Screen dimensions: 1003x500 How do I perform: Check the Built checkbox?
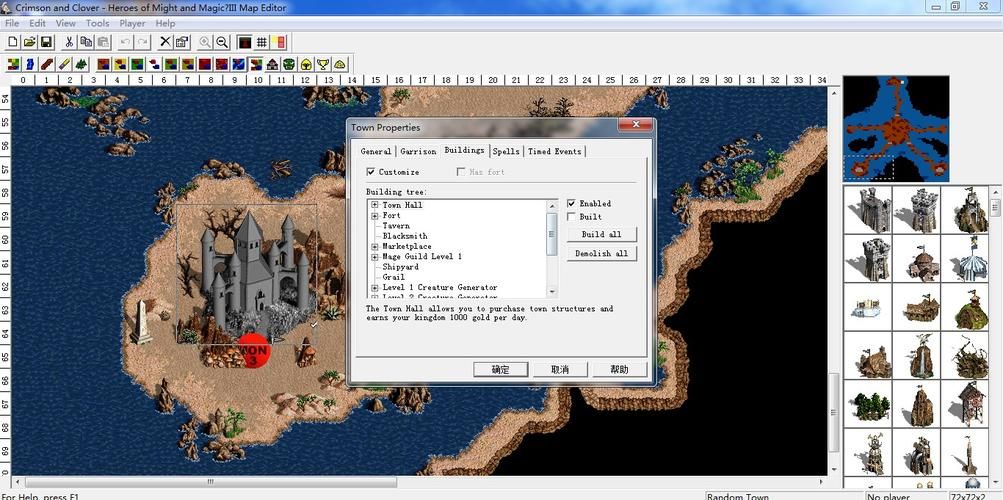[571, 217]
